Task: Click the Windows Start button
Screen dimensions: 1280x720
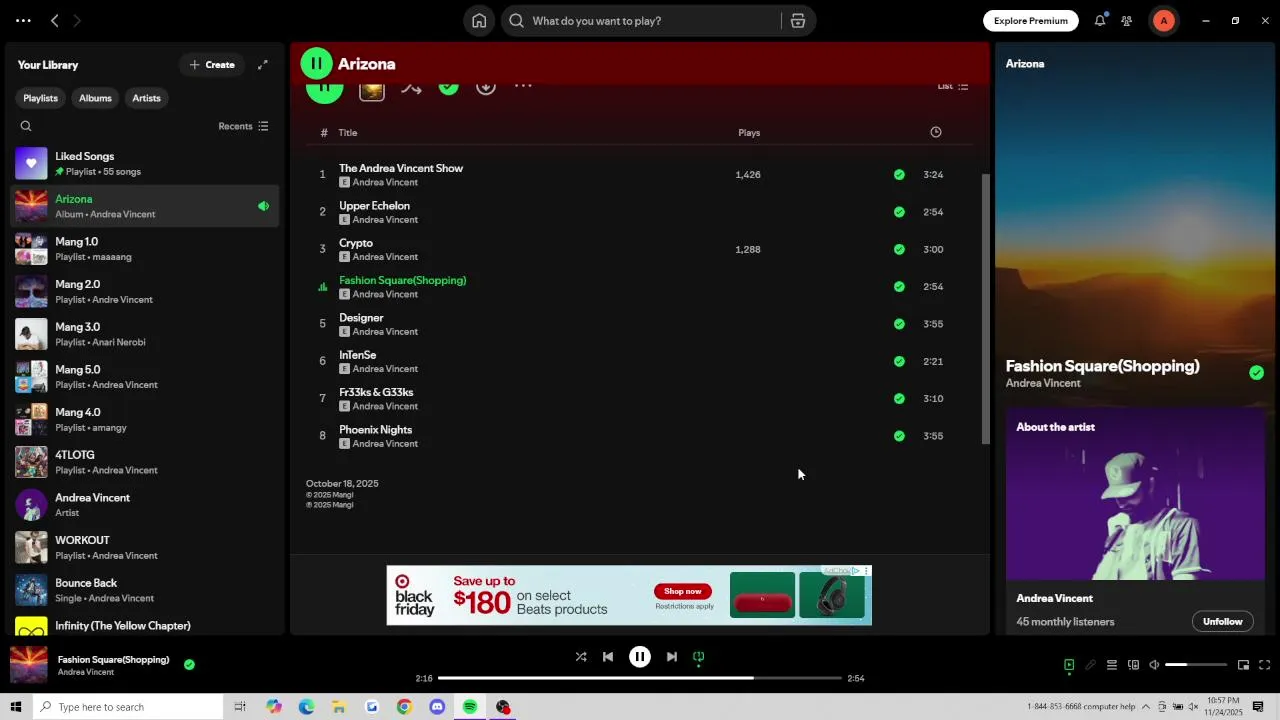Action: [x=16, y=707]
